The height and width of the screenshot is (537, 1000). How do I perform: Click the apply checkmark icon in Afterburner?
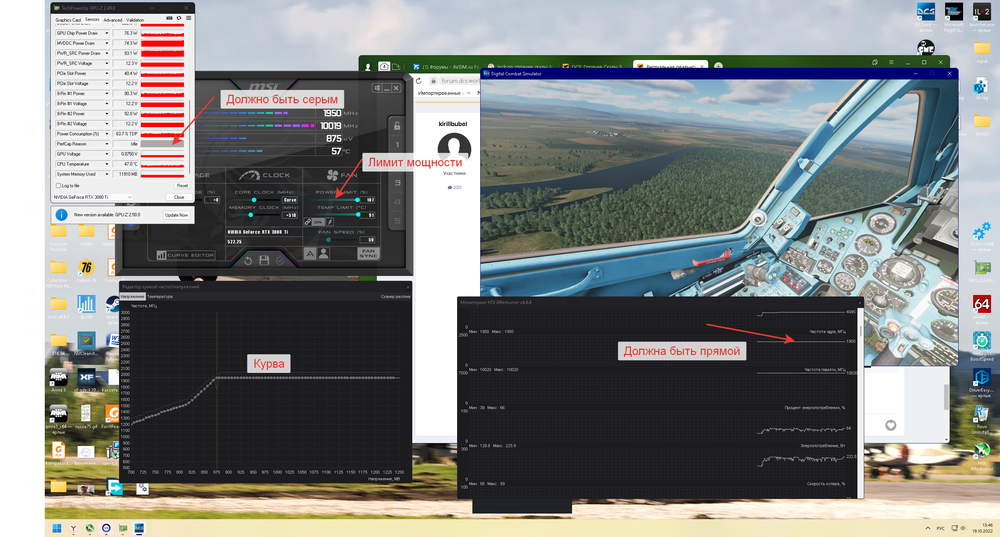280,260
